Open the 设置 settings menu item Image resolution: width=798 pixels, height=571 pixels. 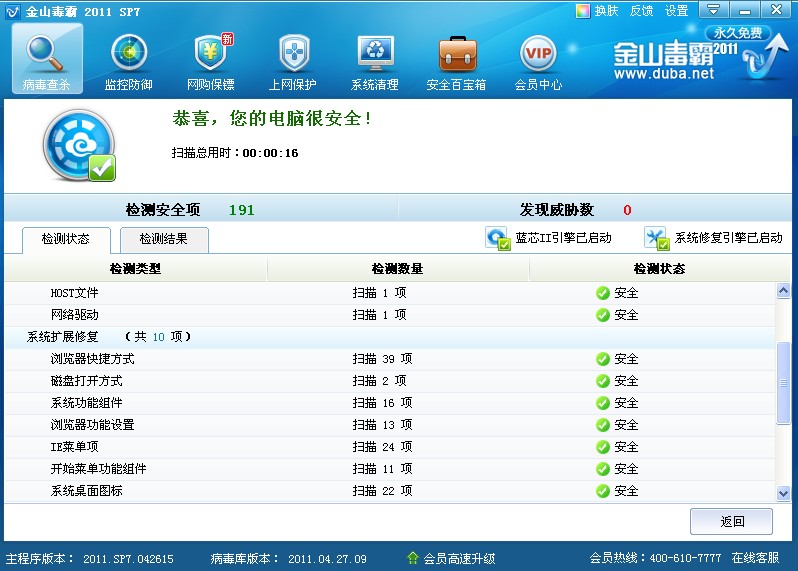[676, 11]
